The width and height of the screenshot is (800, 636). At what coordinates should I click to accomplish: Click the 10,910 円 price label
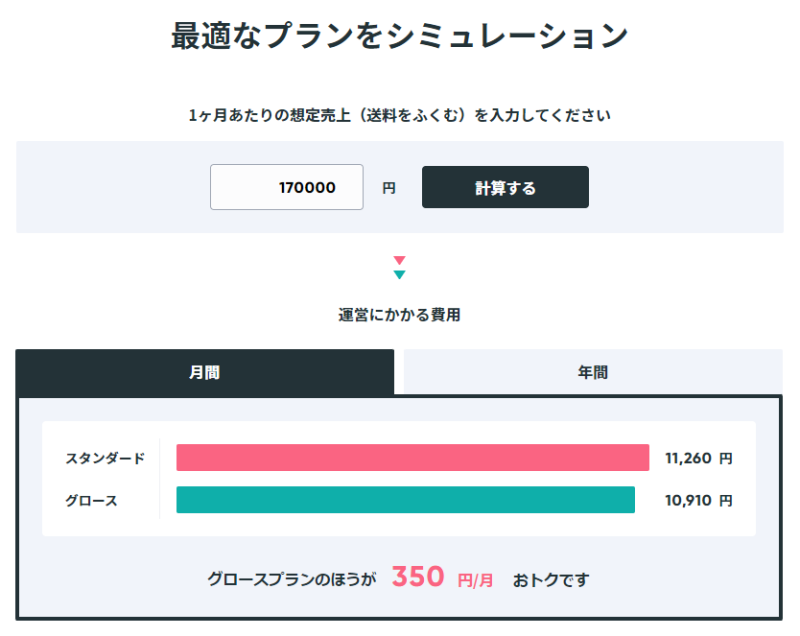697,500
